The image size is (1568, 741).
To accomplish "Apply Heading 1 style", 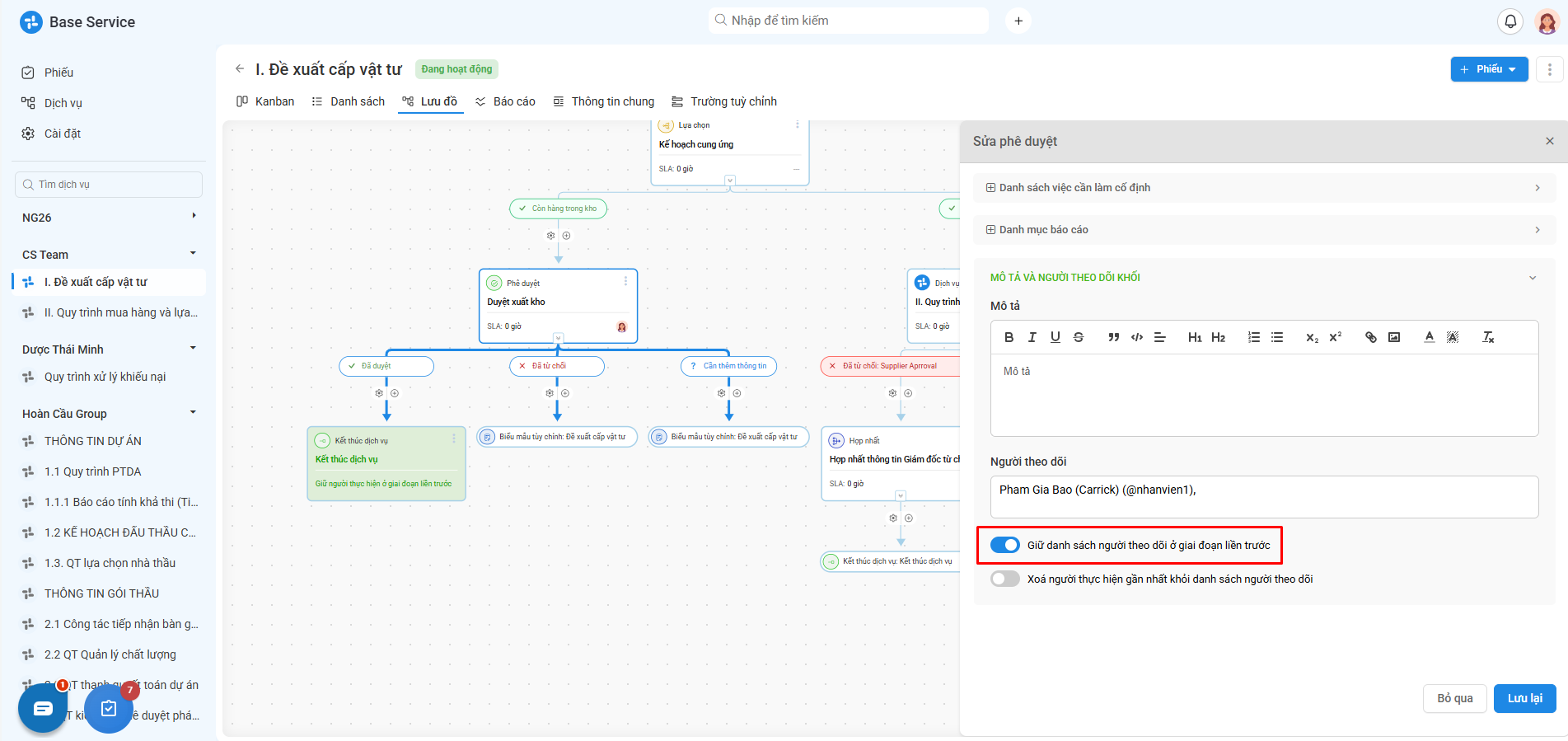I will (x=1195, y=337).
